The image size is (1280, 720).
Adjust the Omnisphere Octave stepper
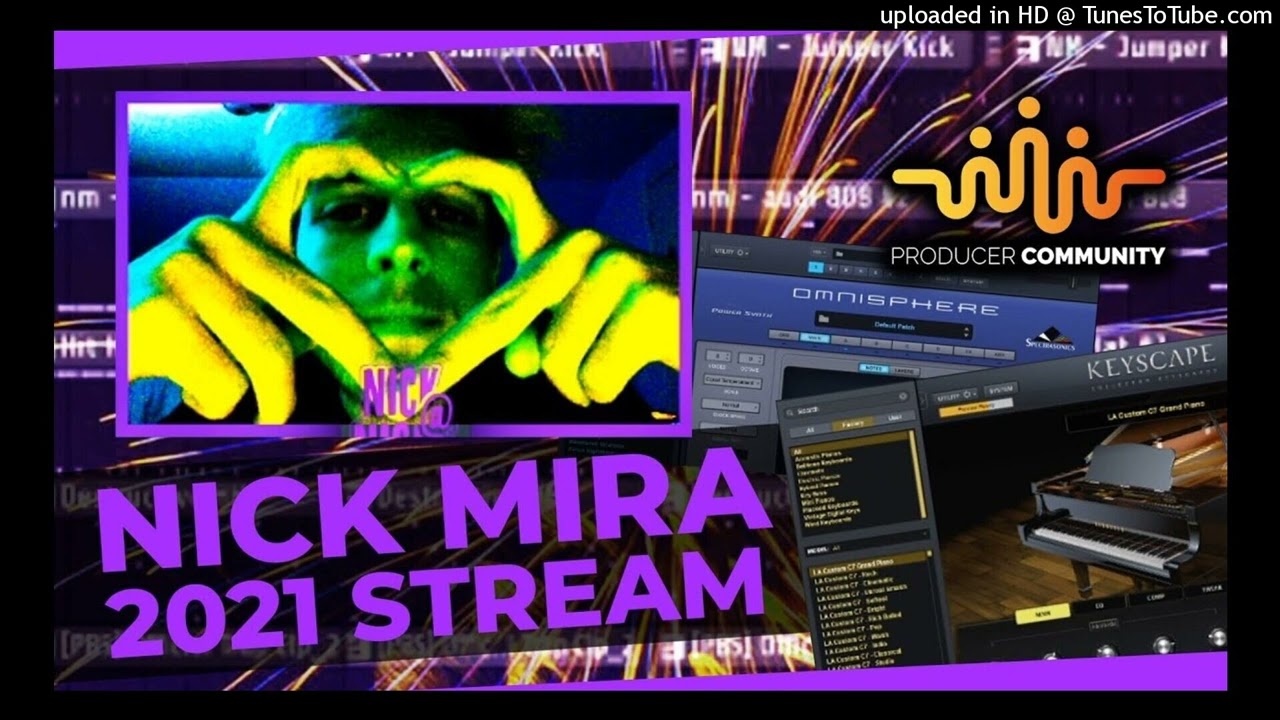(x=751, y=359)
